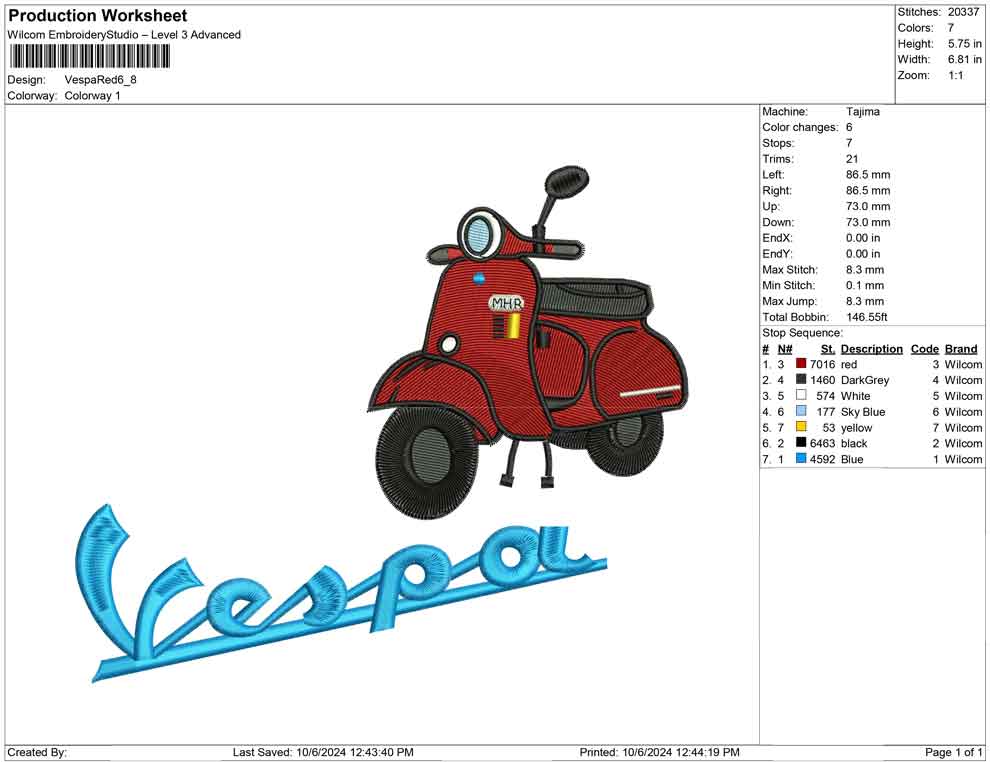Click the 'Colorway 1' value
Image resolution: width=990 pixels, height=762 pixels.
[x=92, y=95]
